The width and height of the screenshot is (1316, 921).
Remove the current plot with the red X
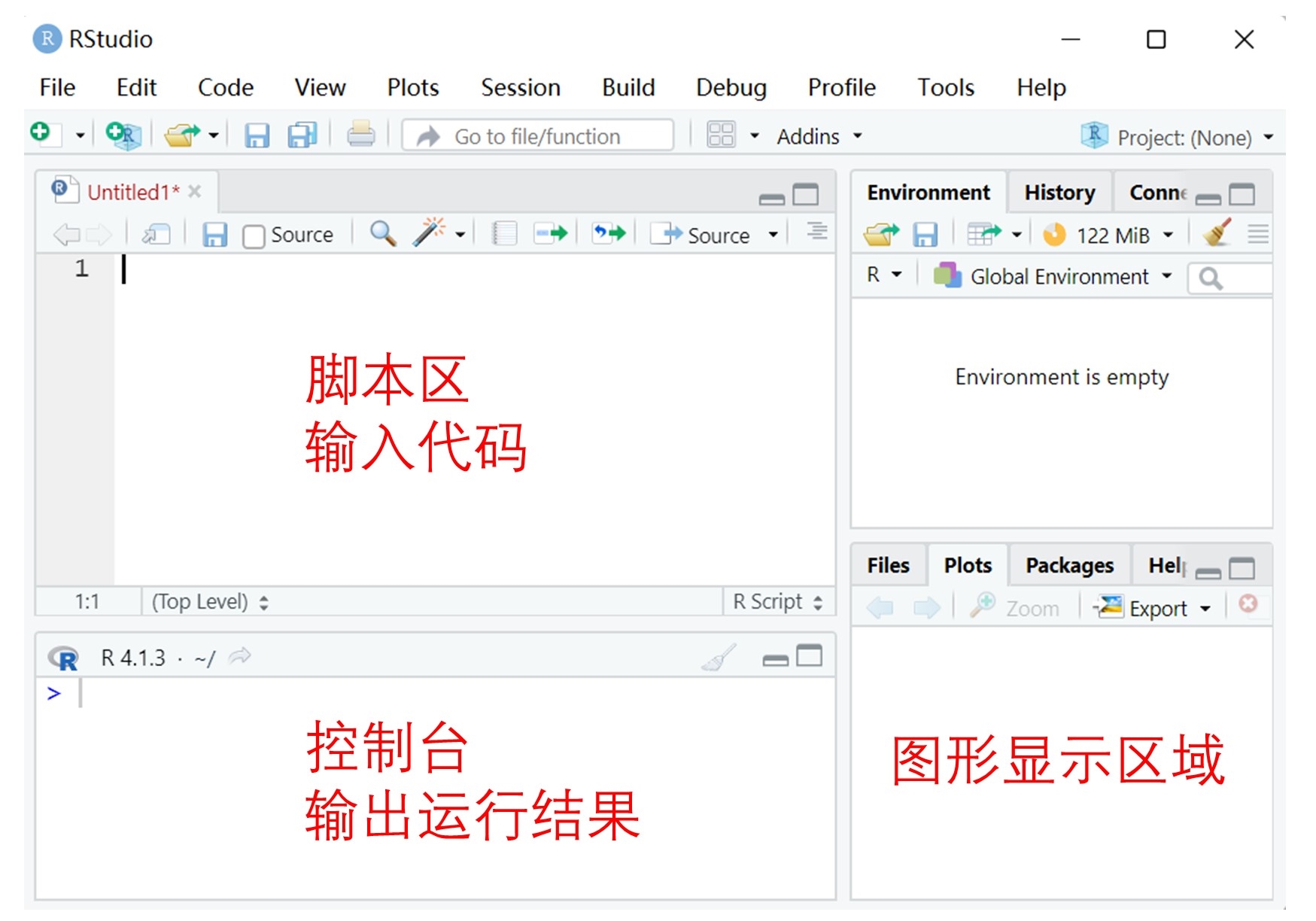(x=1248, y=604)
